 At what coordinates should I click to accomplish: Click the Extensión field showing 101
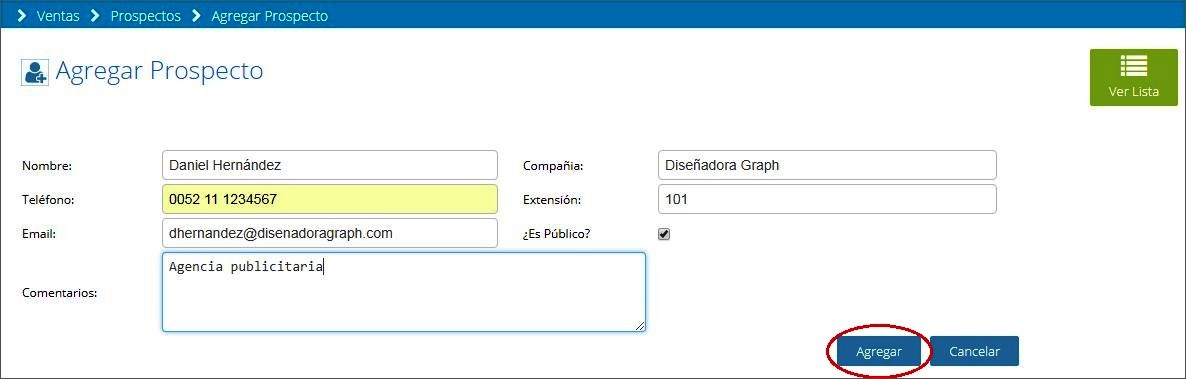point(827,199)
